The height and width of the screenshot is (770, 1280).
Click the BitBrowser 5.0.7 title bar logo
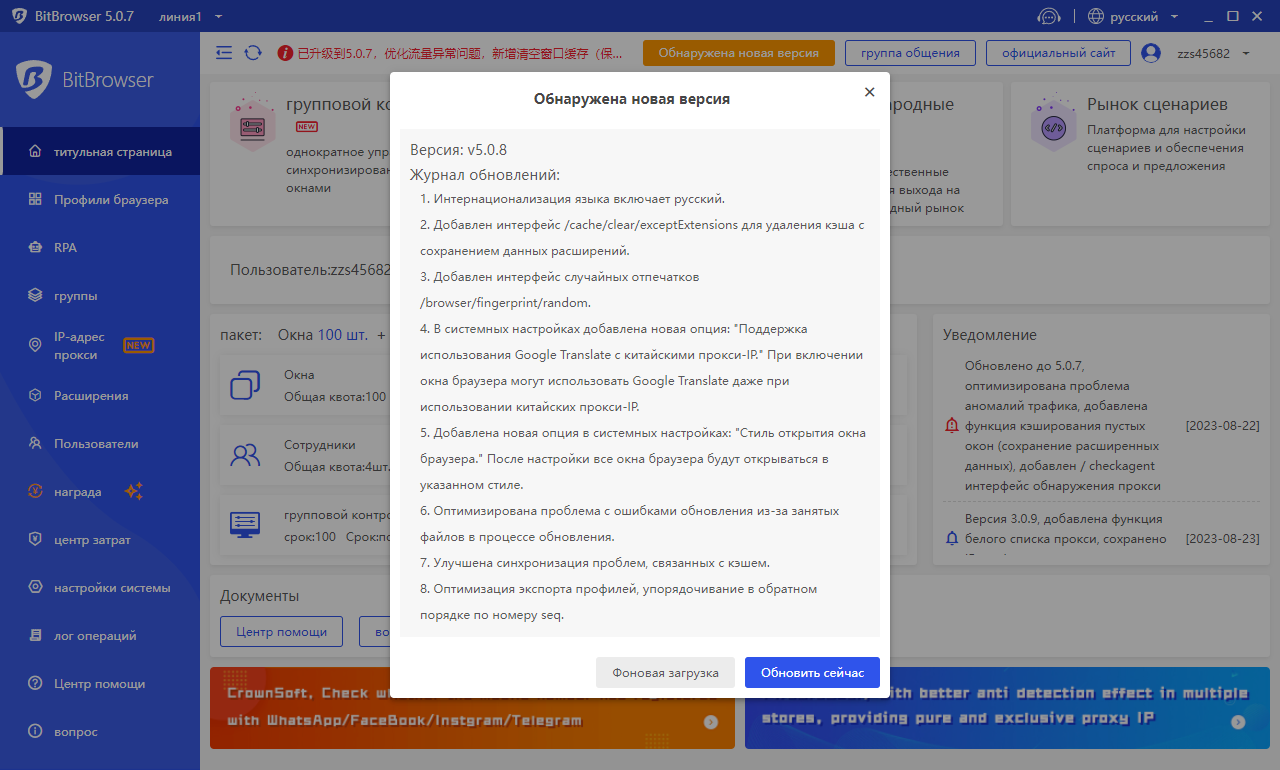point(20,16)
